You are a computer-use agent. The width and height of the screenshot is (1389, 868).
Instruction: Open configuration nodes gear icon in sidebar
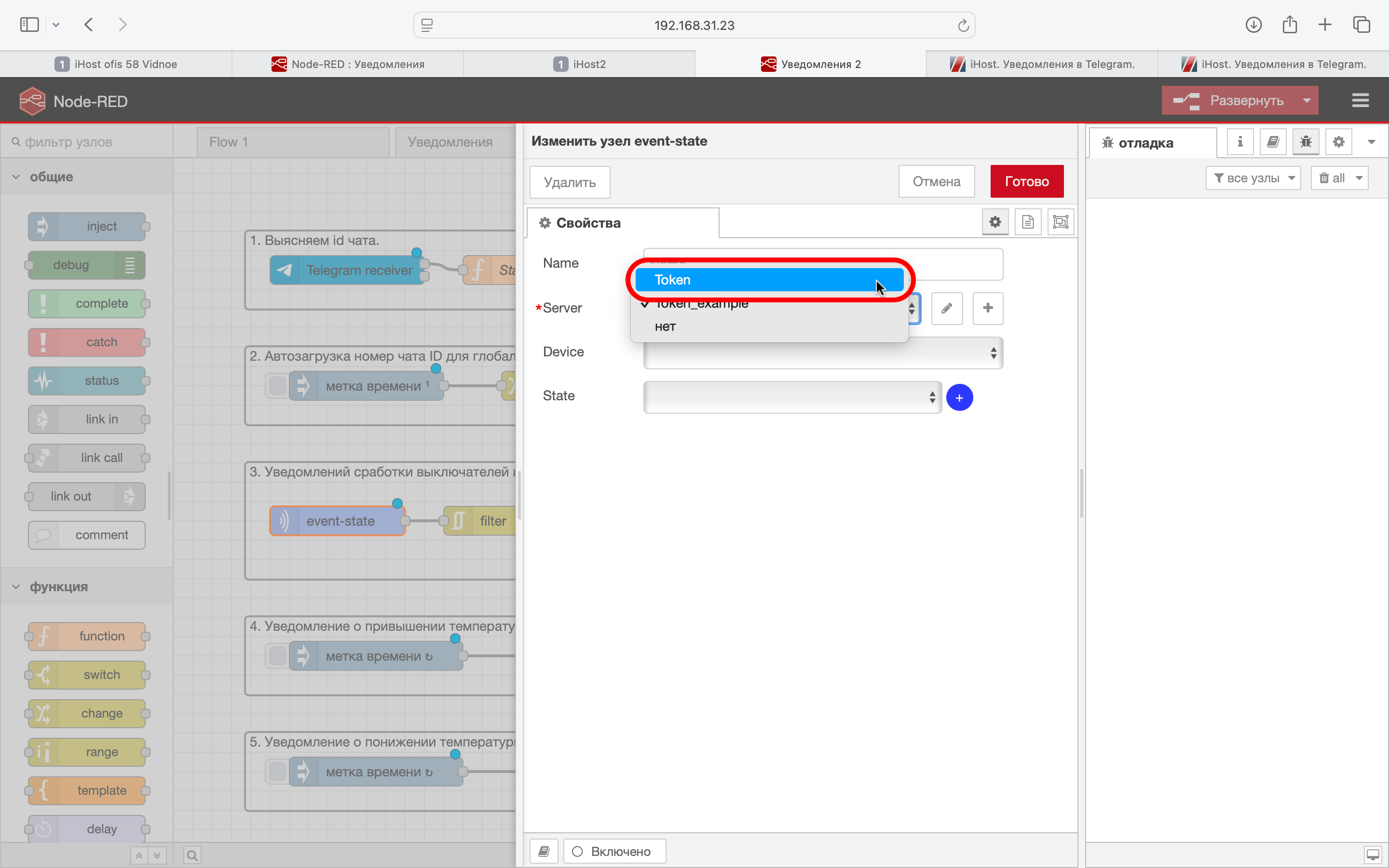pyautogui.click(x=1338, y=142)
